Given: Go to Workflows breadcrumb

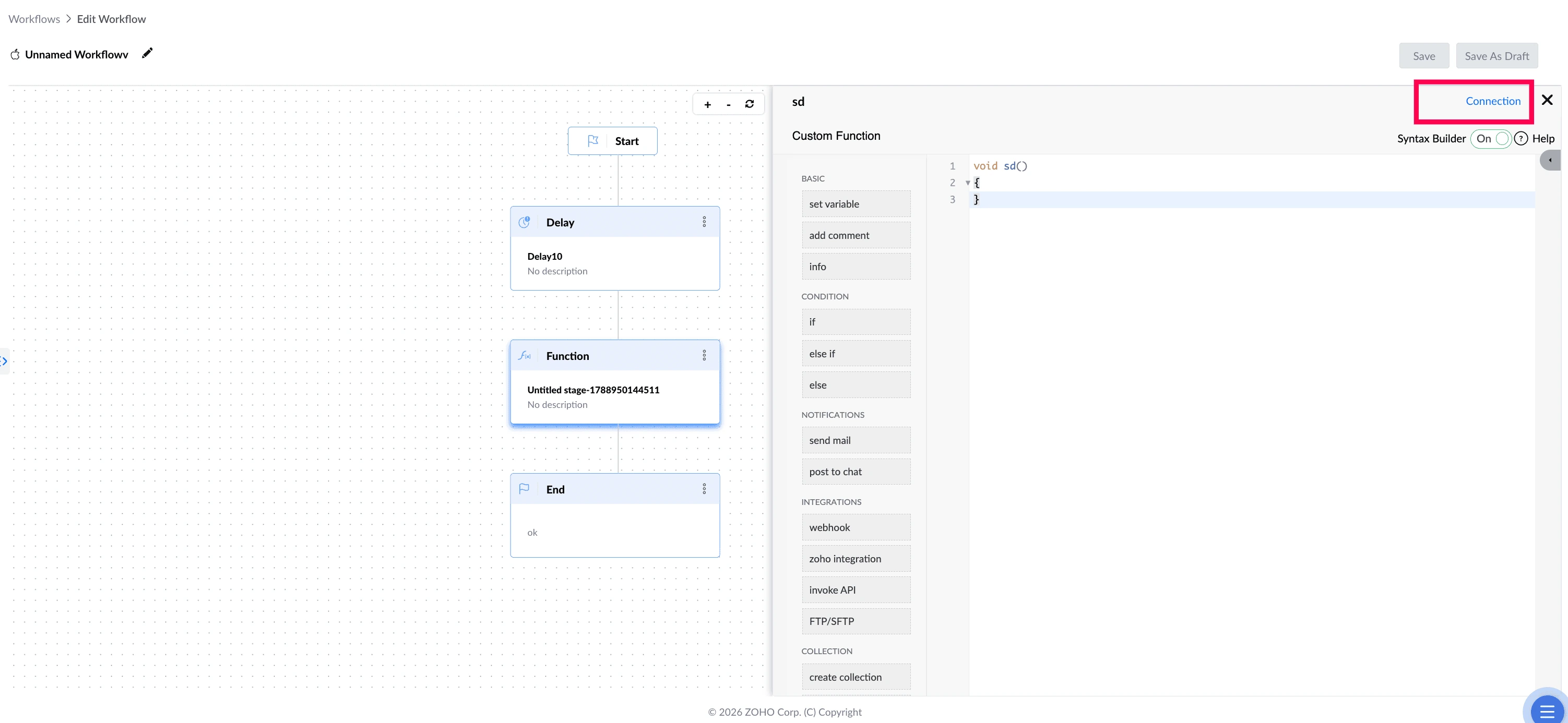Looking at the screenshot, I should pyautogui.click(x=34, y=19).
